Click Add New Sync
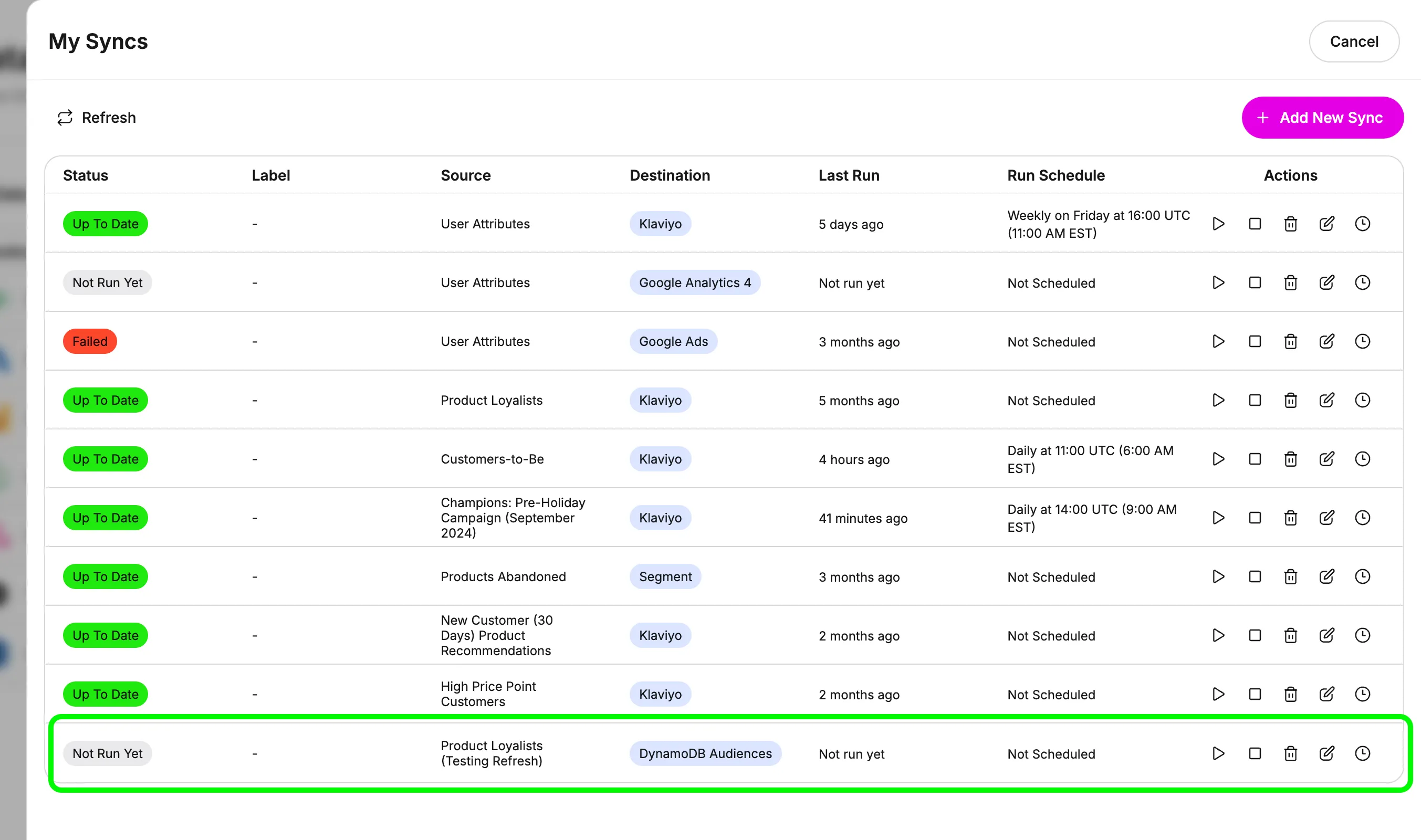 (1322, 117)
